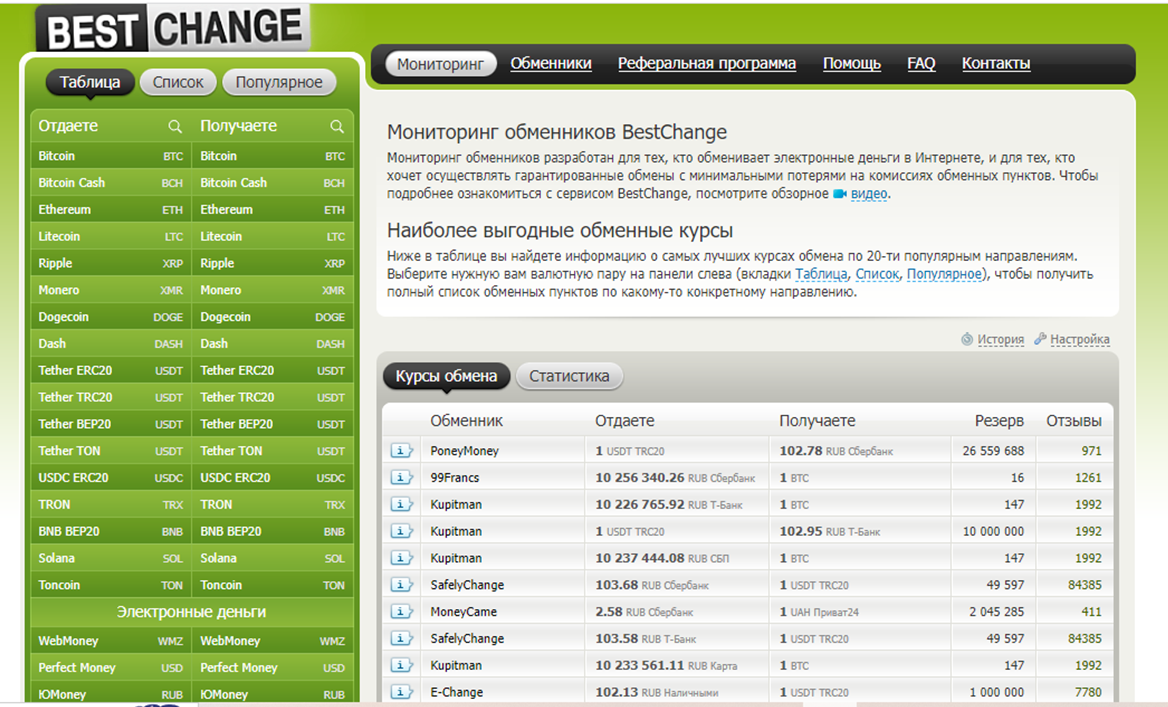Select Dogecoin in Отдаете column

[x=111, y=317]
